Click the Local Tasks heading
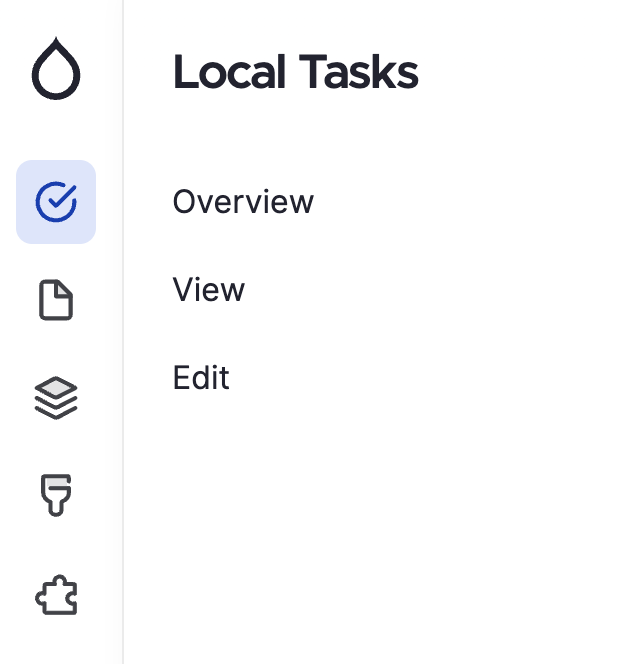618x664 pixels. click(x=295, y=72)
